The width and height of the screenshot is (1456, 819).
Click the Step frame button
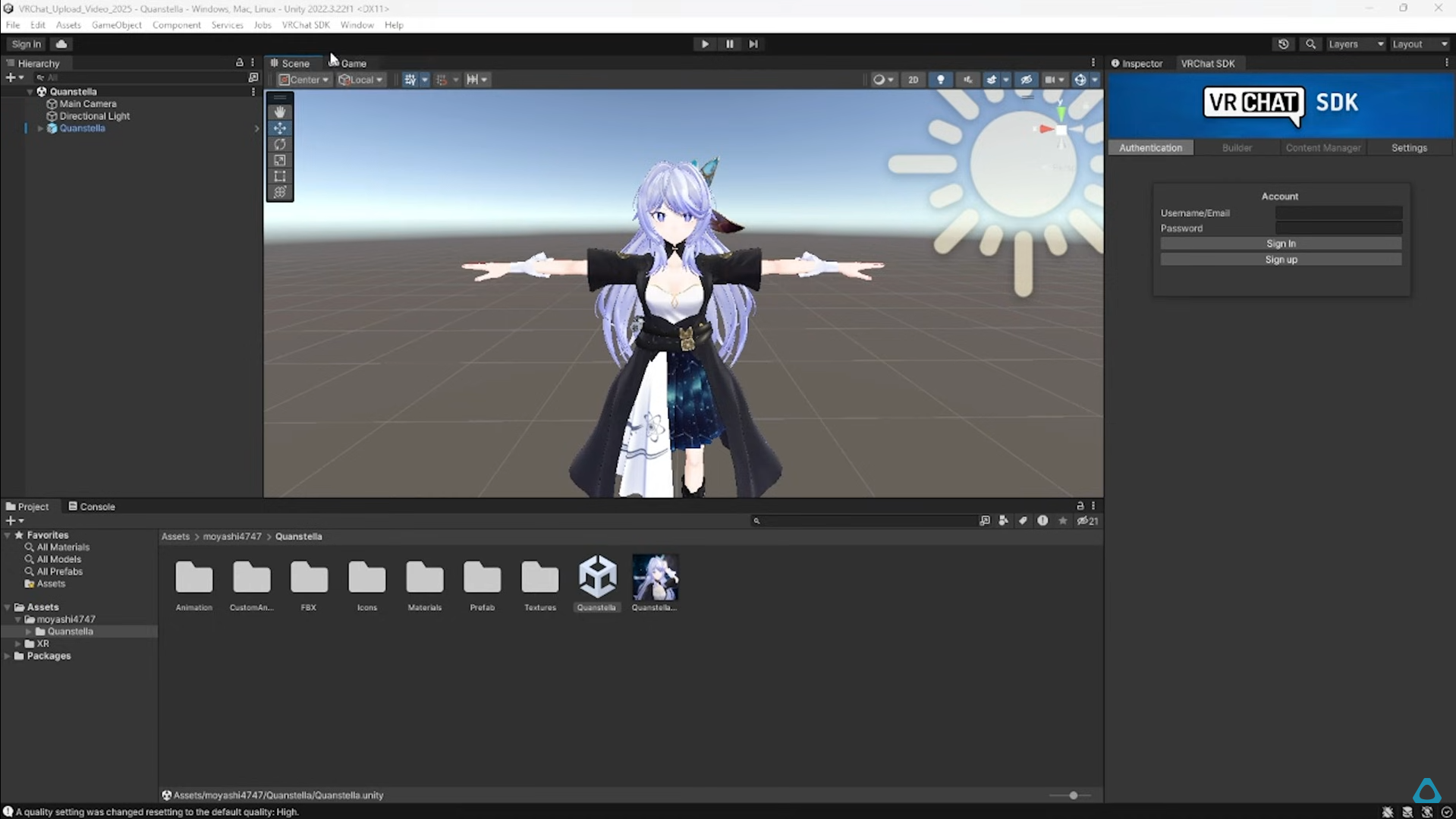coord(753,44)
